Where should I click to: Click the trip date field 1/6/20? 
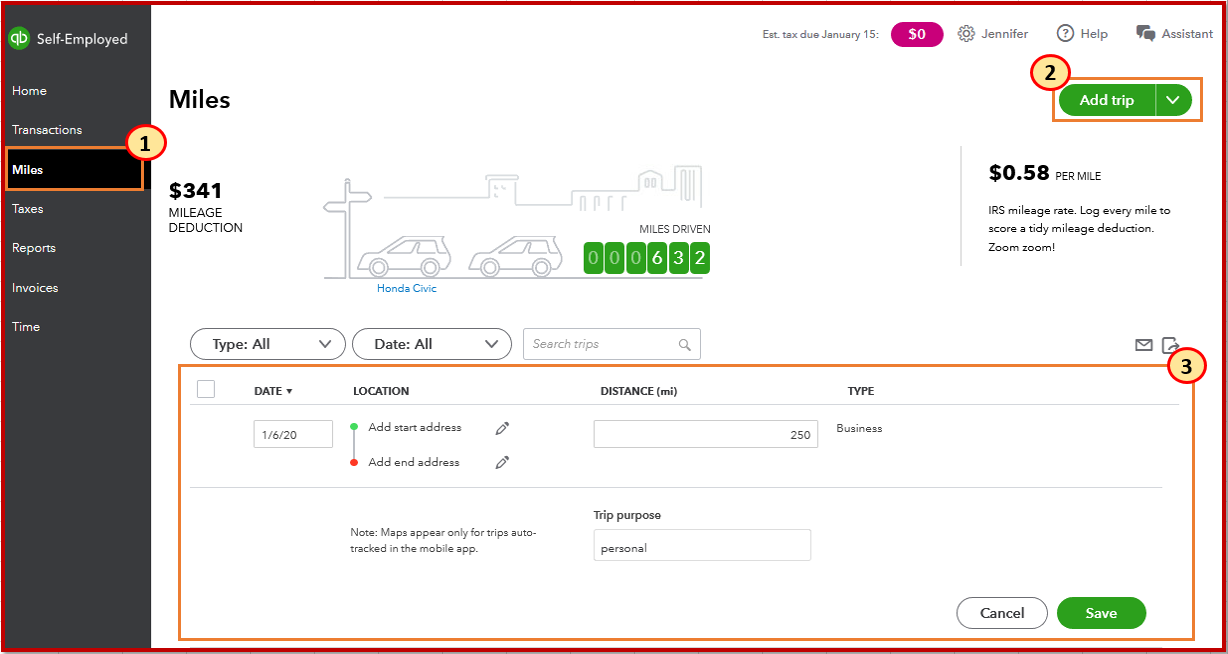(293, 434)
